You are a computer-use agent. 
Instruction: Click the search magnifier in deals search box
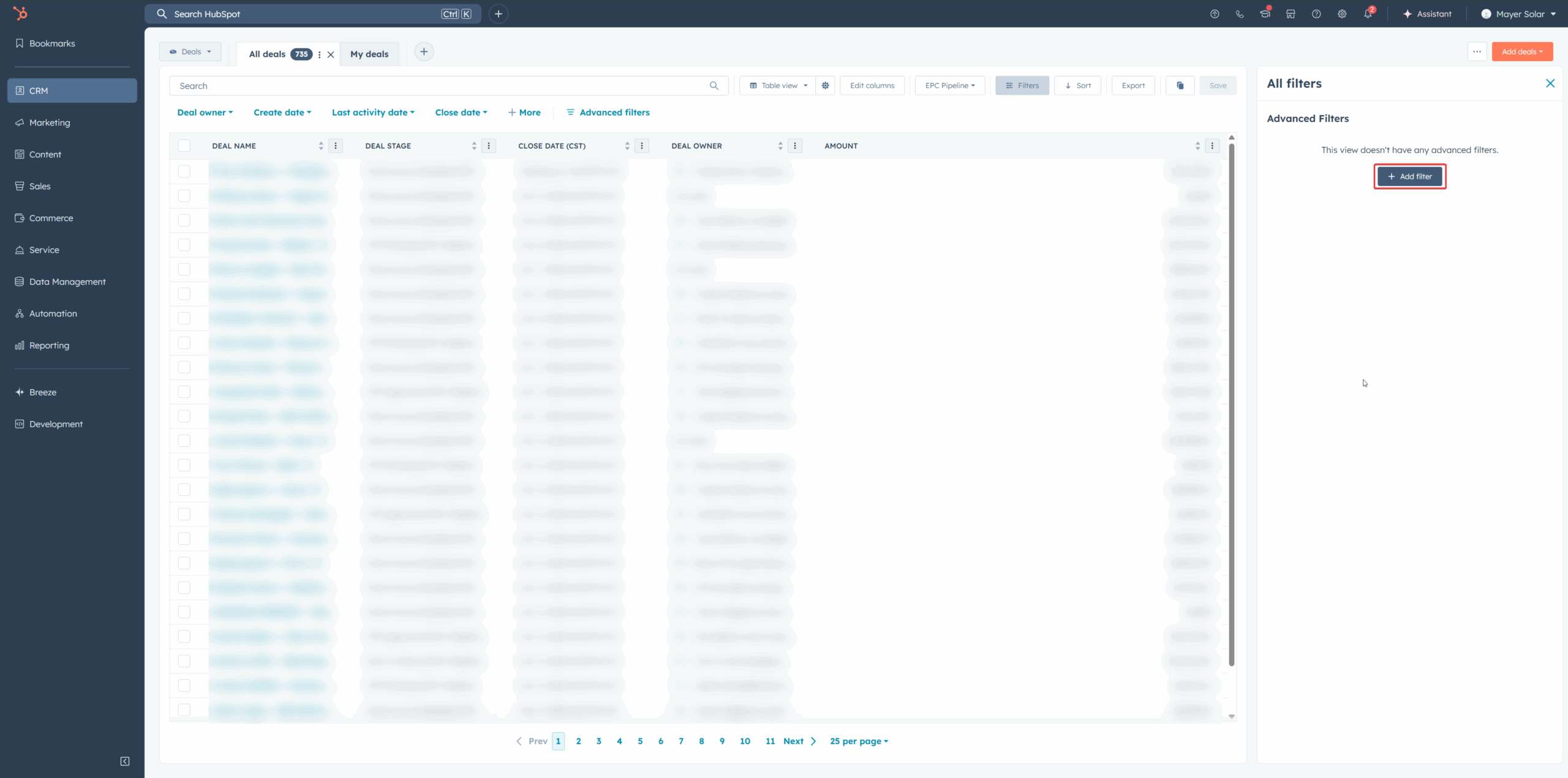[714, 86]
